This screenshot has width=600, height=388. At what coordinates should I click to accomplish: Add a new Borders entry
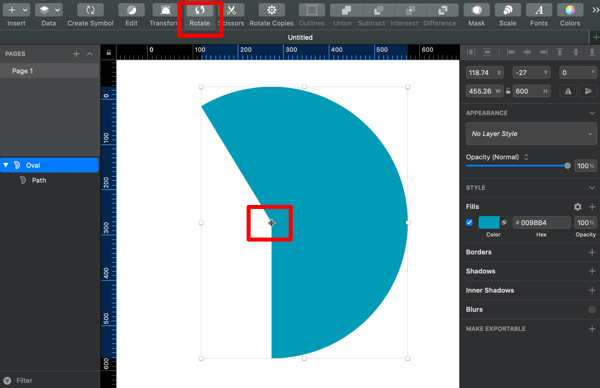(x=592, y=252)
